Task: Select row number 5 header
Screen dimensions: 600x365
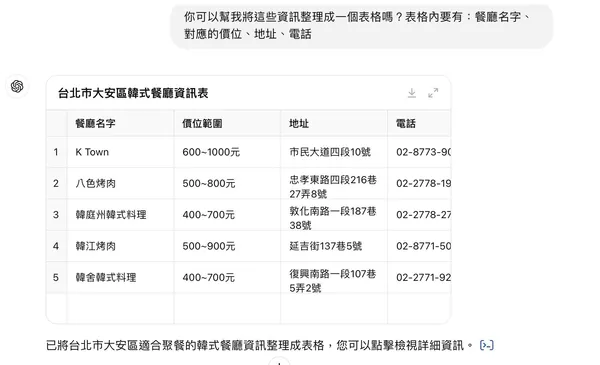Action: pyautogui.click(x=56, y=277)
